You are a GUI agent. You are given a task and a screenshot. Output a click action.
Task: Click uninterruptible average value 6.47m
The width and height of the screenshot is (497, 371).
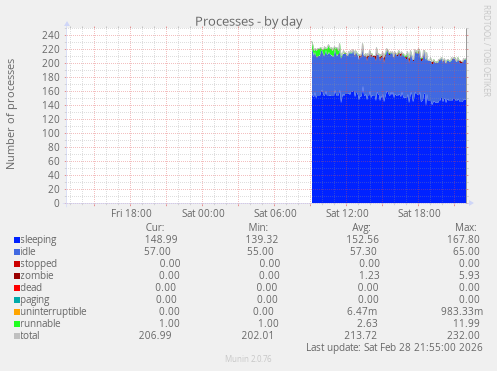[362, 311]
